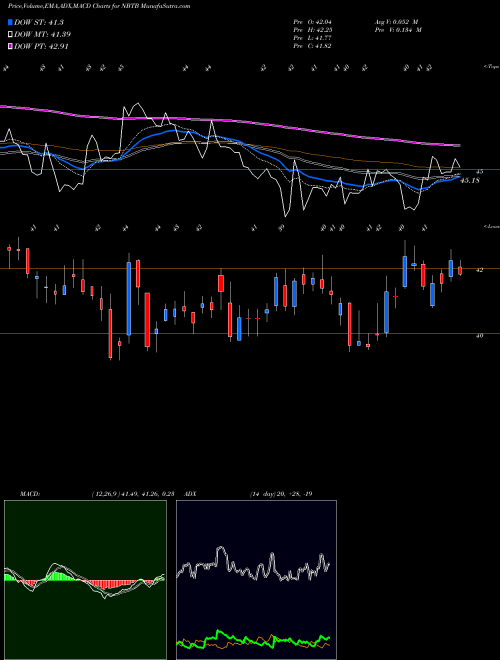Click the 'MACD:' panel heading
Screen dimensions: 500x660
click(x=30, y=494)
